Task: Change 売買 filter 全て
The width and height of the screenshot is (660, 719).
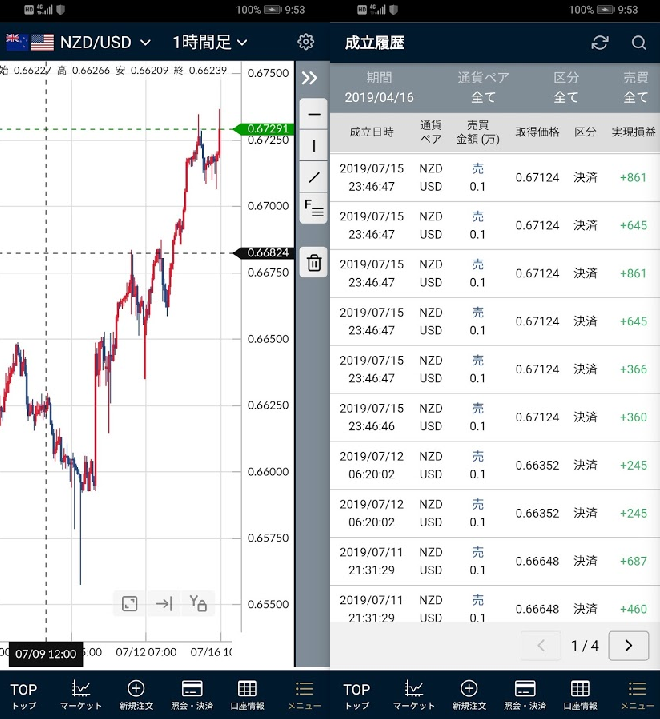Action: (636, 88)
